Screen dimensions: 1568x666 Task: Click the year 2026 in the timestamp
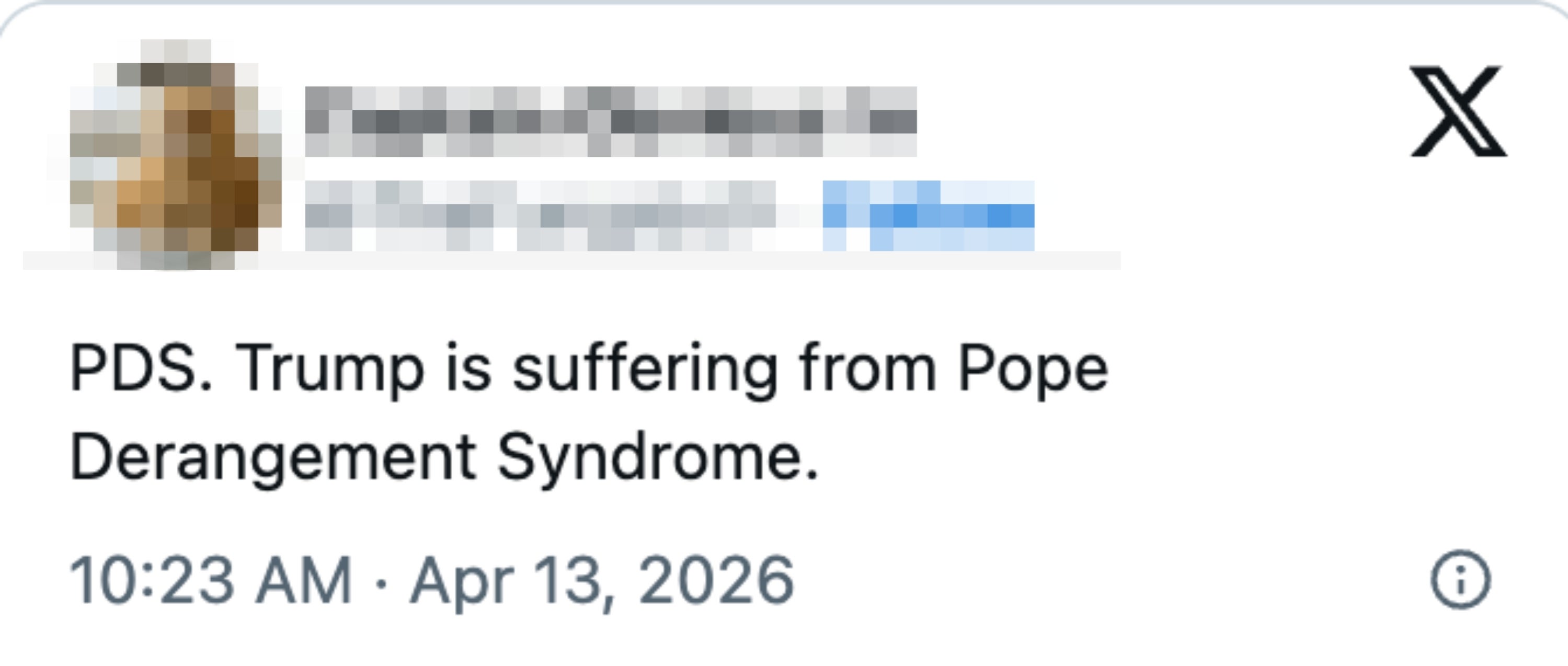(716, 581)
